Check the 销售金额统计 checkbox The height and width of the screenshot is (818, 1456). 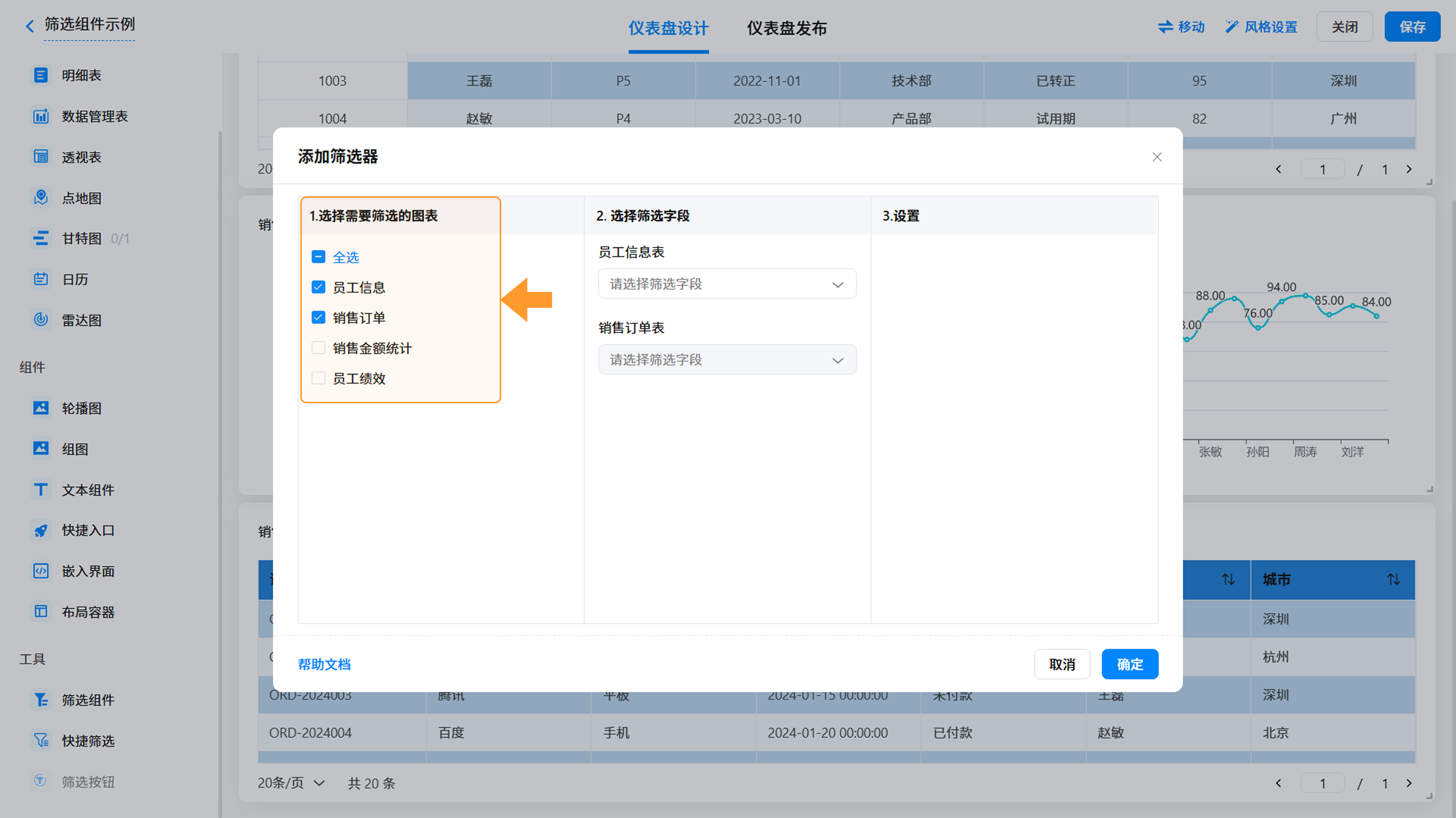[318, 348]
